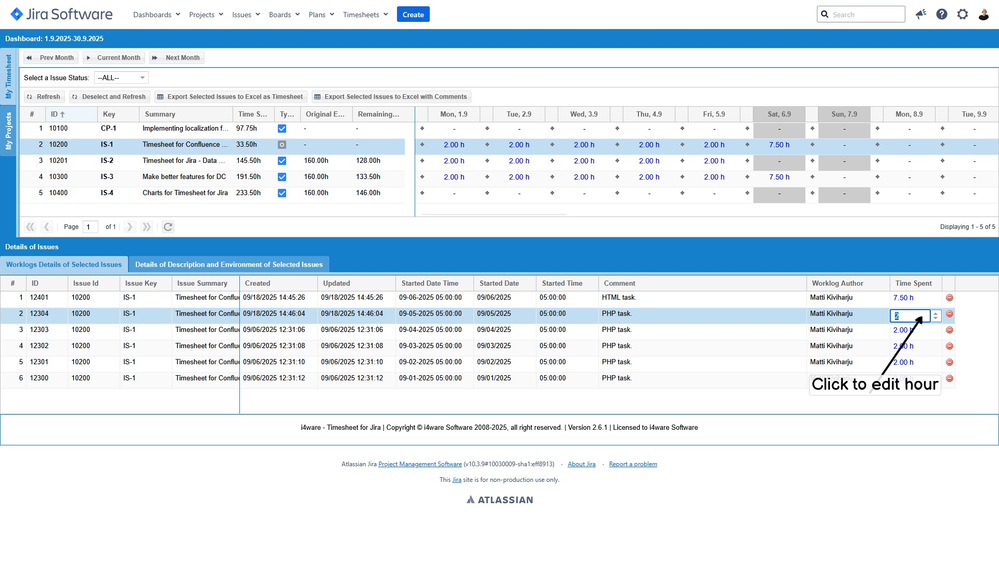Delete worklog 12401 with red minus icon
The height and width of the screenshot is (562, 999).
949,298
